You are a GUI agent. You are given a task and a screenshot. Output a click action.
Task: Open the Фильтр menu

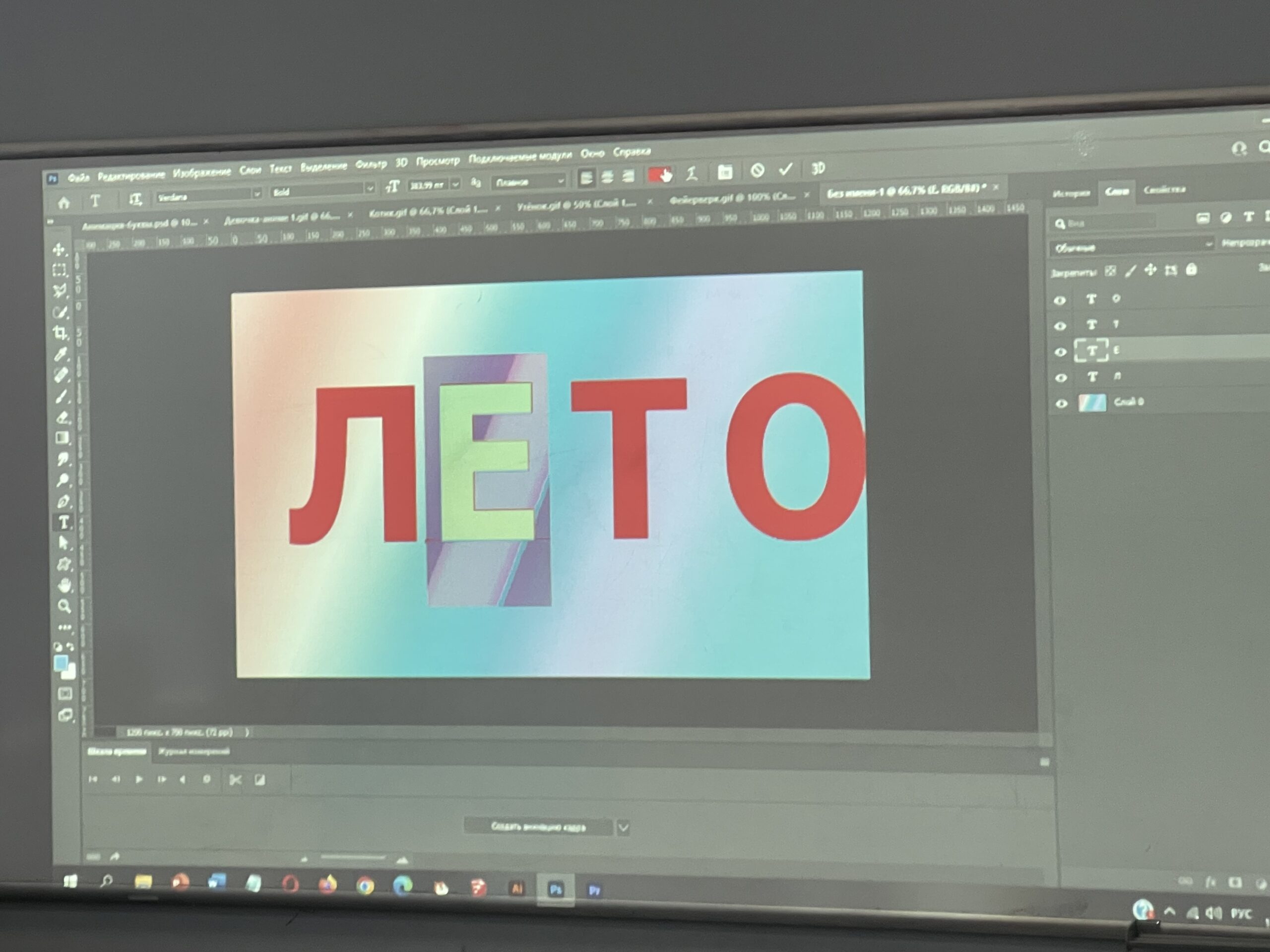coord(371,165)
